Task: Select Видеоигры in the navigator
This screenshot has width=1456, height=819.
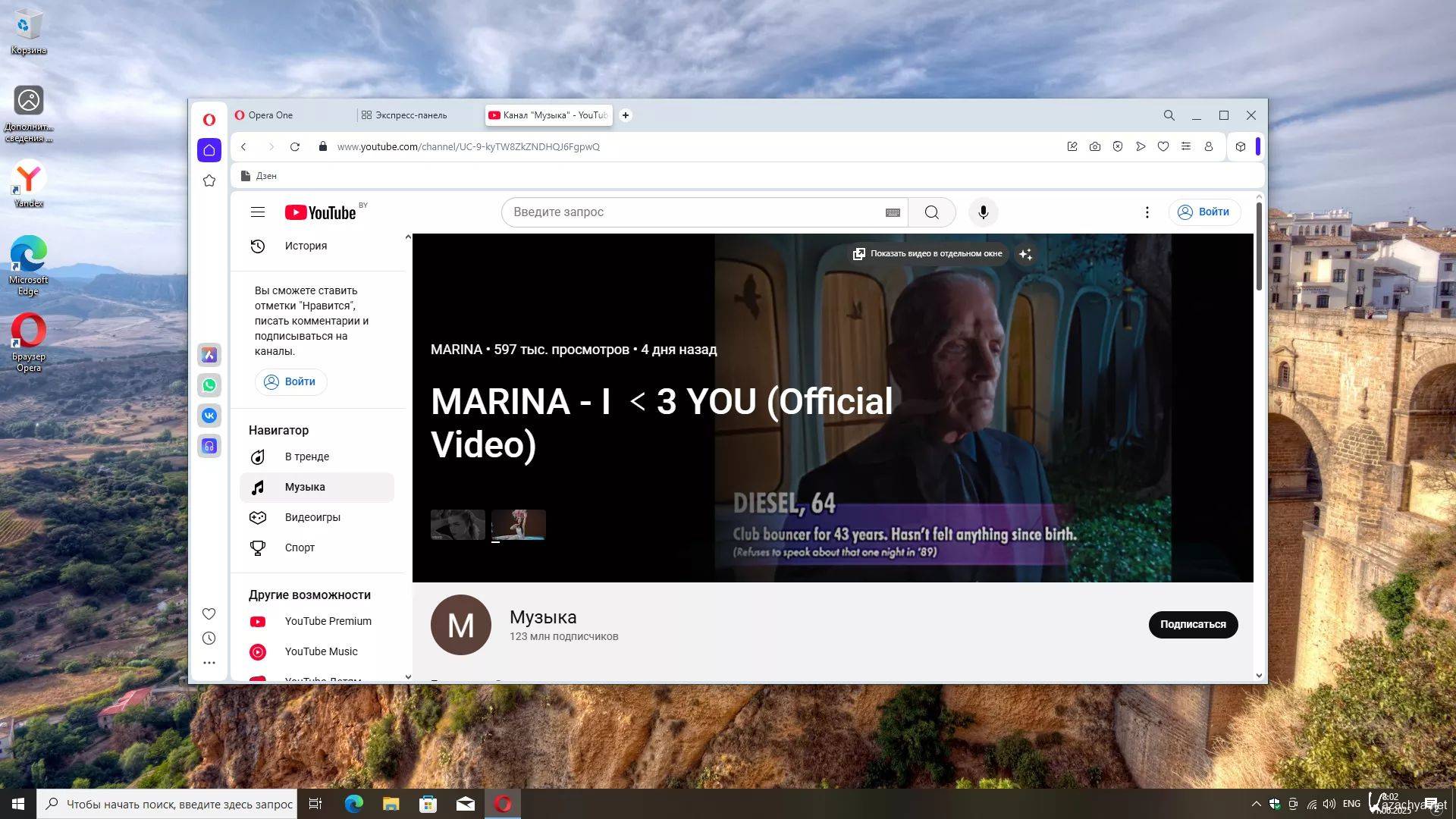Action: (312, 517)
